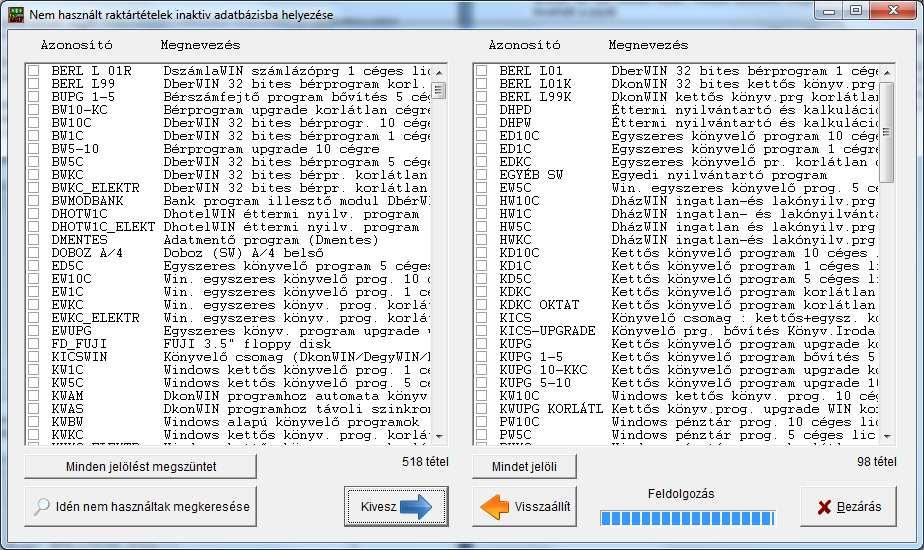Image resolution: width=924 pixels, height=550 pixels.
Task: Click the right list scrollbar thumb
Action: coord(887,132)
